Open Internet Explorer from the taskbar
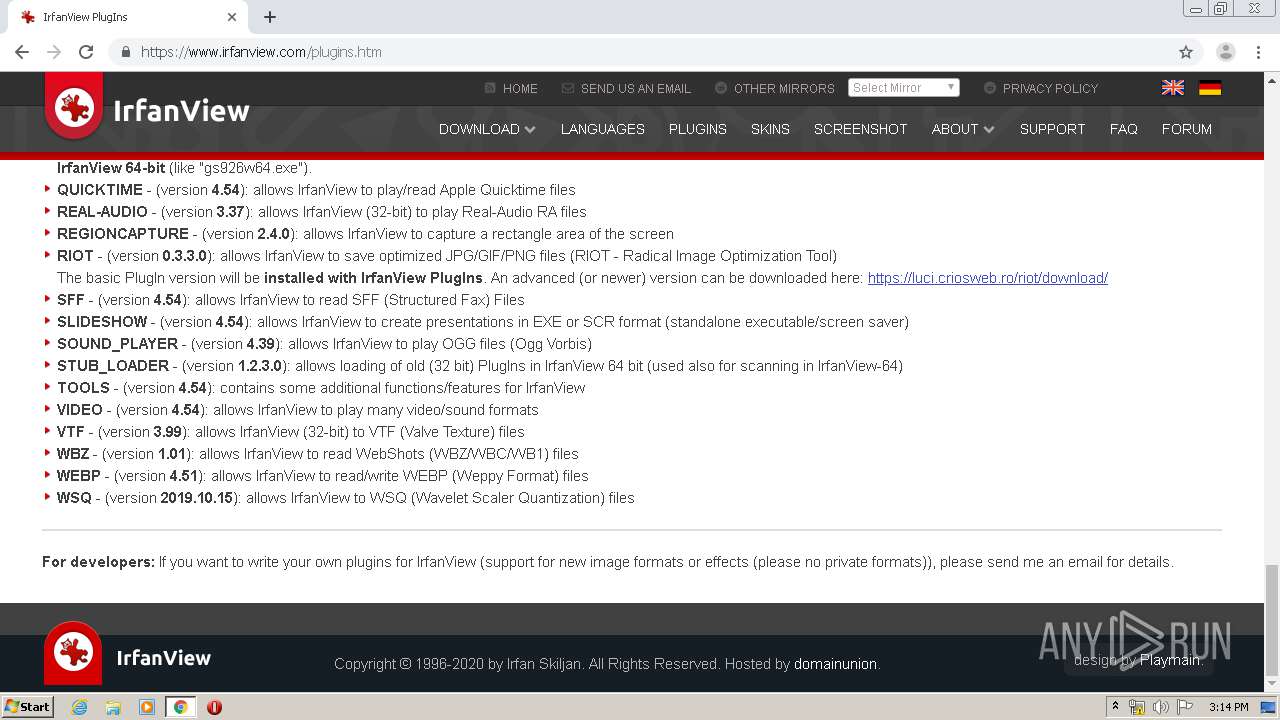 pyautogui.click(x=79, y=707)
